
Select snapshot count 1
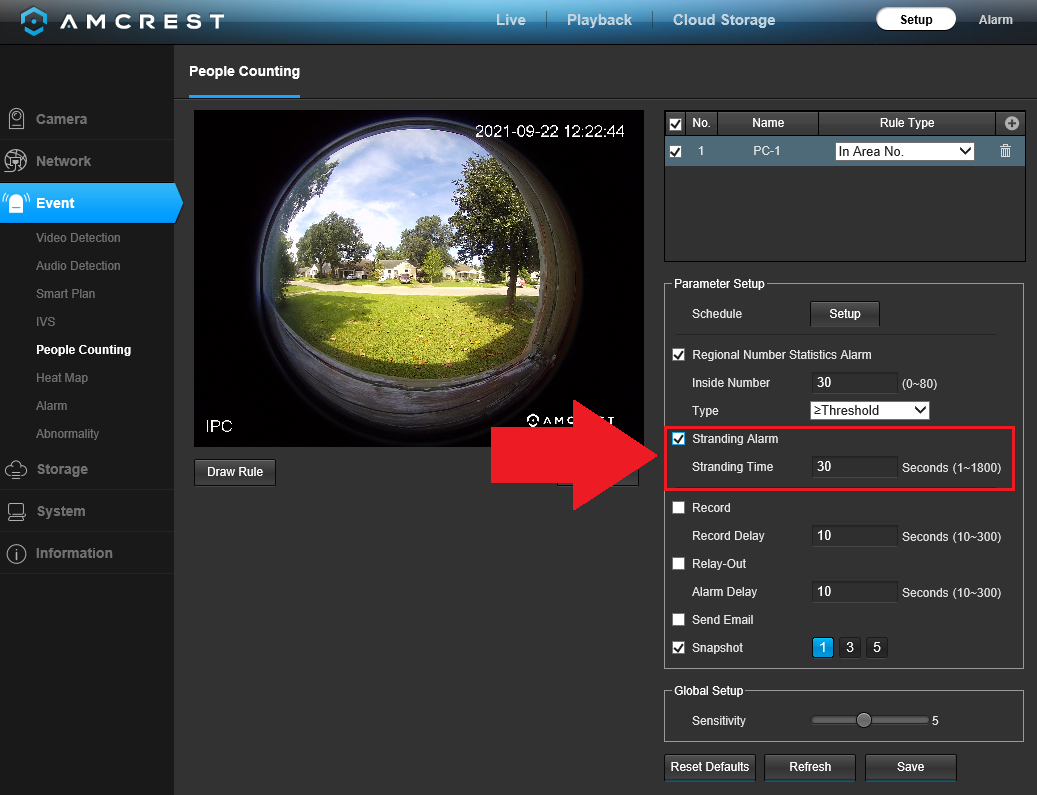coord(823,648)
